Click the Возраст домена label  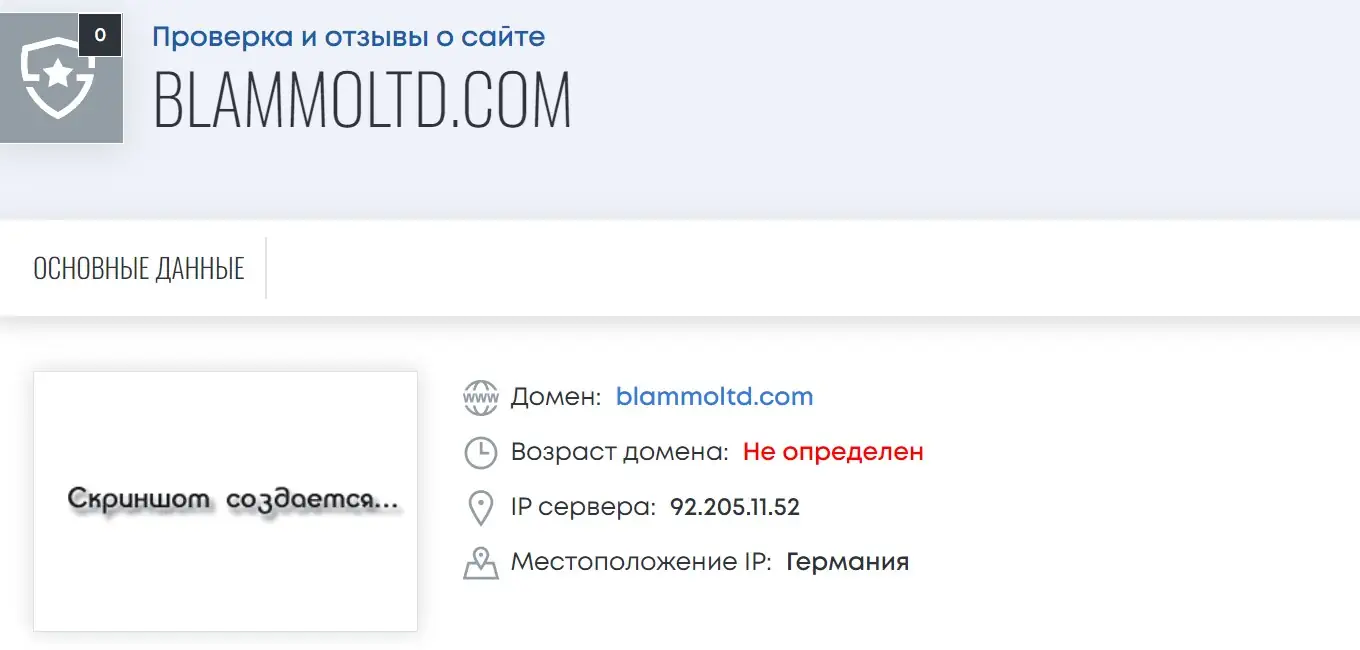point(620,452)
